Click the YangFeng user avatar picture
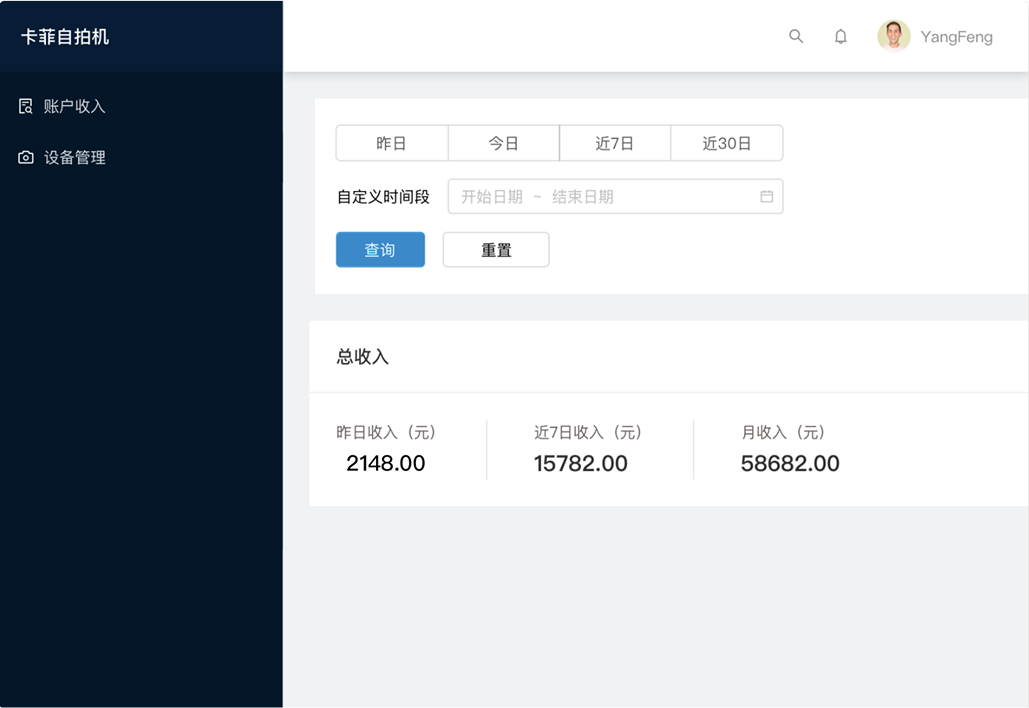1029x708 pixels. coord(893,36)
